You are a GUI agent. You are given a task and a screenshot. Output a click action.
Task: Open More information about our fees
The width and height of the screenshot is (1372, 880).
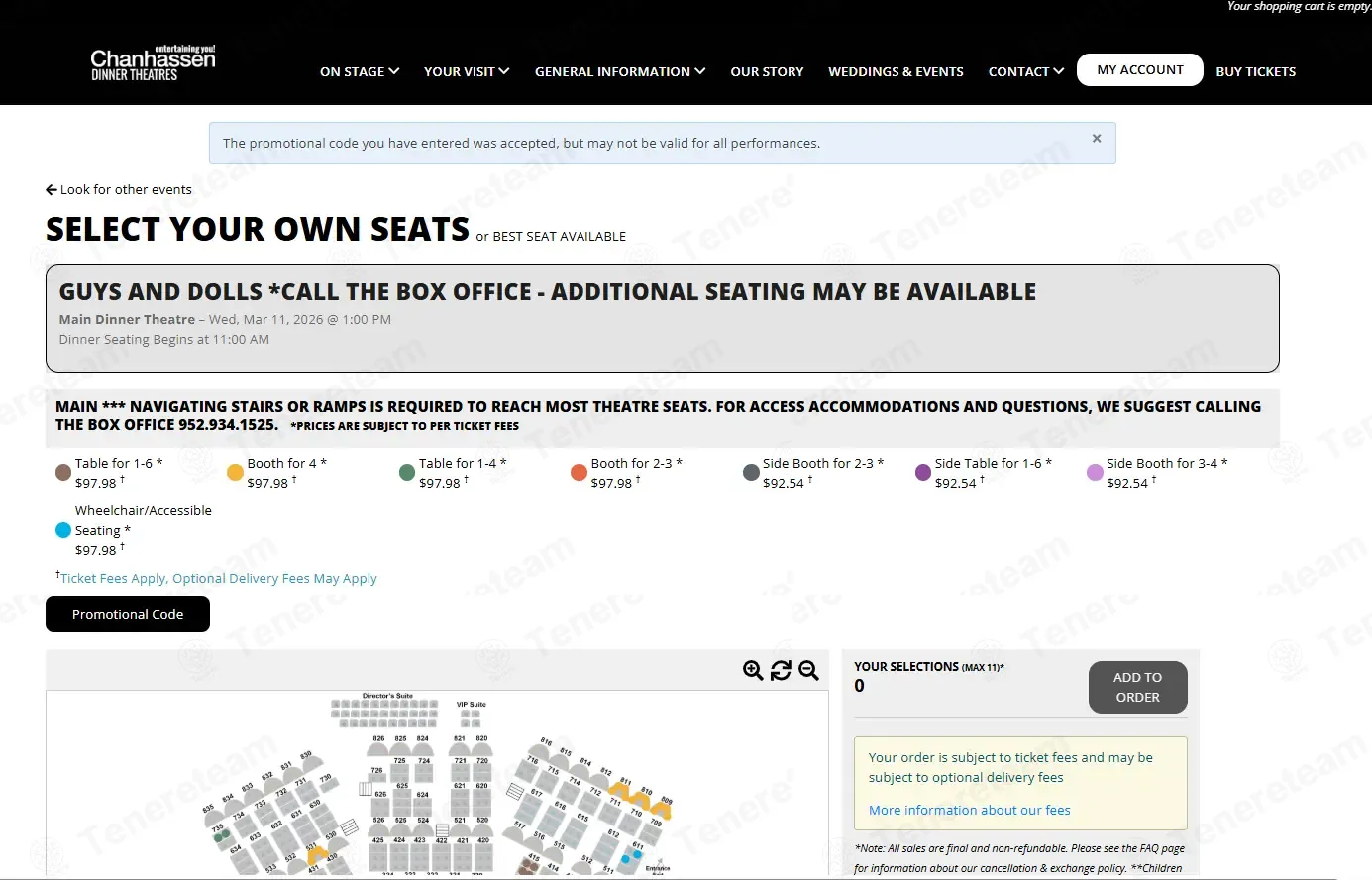click(x=969, y=810)
